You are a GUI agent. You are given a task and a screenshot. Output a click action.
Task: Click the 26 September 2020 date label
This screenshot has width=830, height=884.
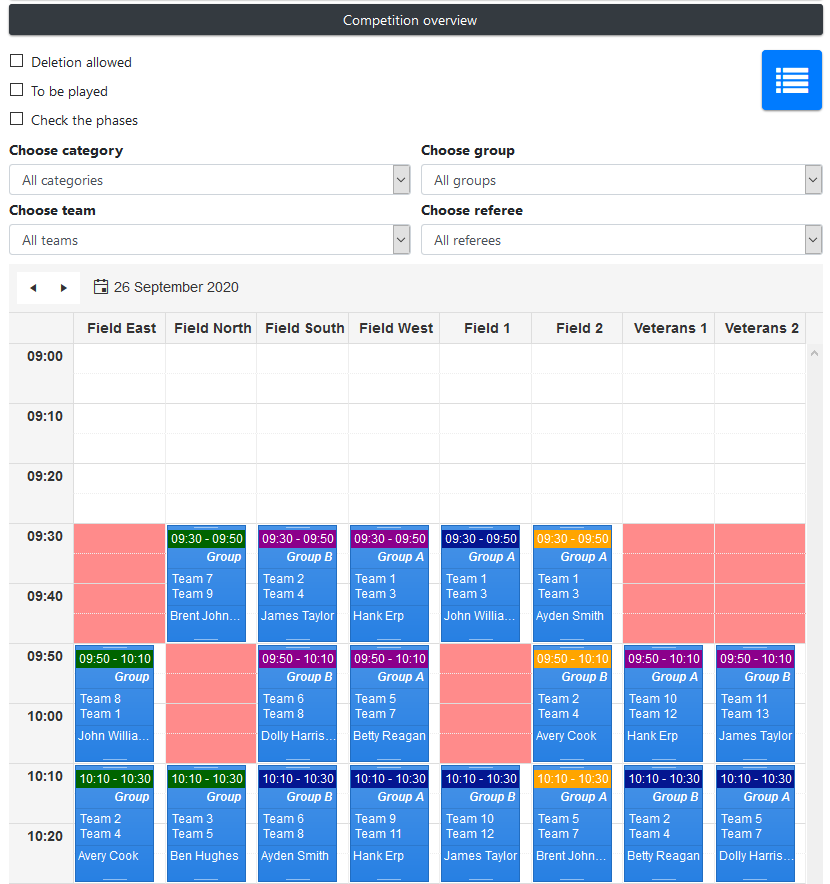[x=176, y=287]
